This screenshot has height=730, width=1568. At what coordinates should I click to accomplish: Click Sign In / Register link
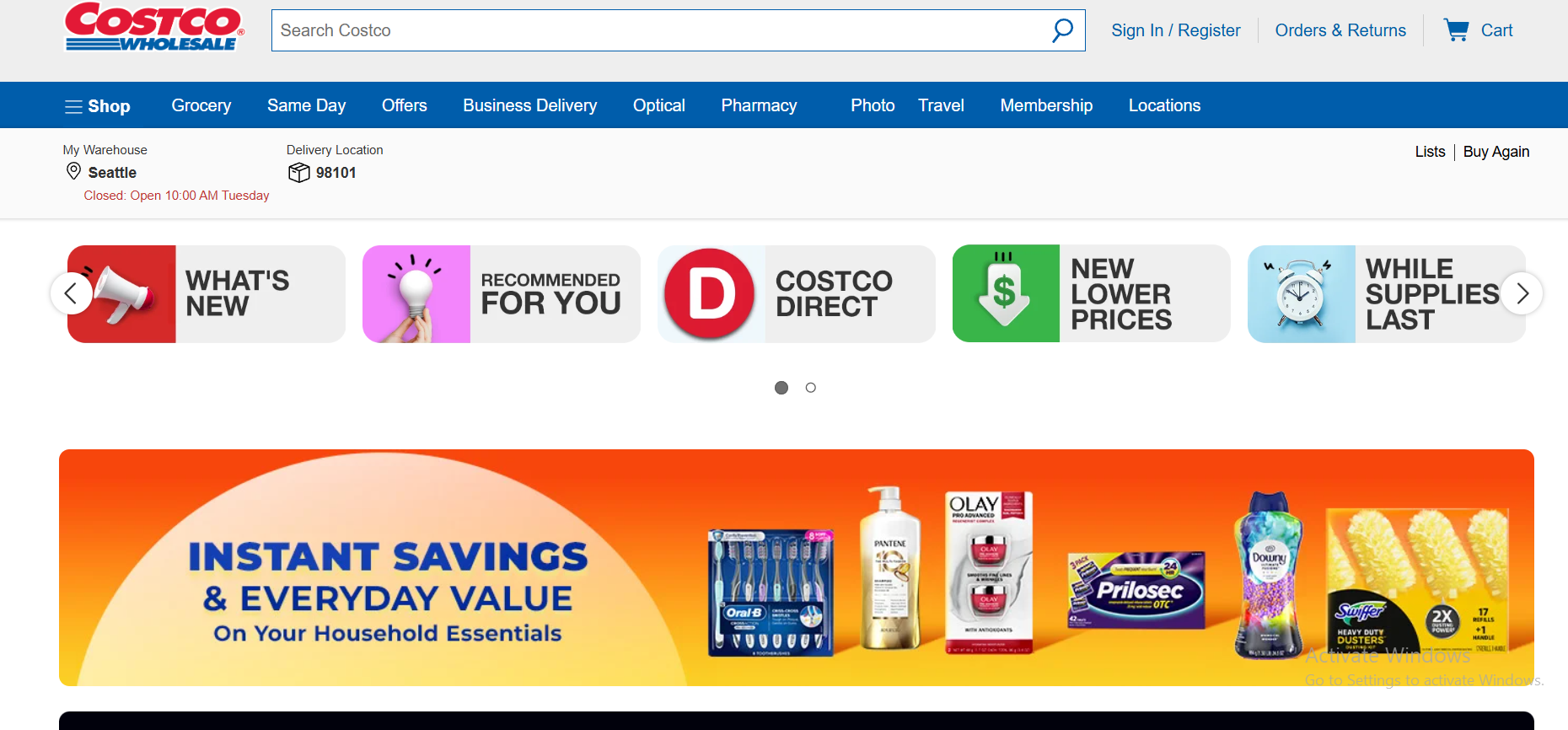[x=1176, y=30]
